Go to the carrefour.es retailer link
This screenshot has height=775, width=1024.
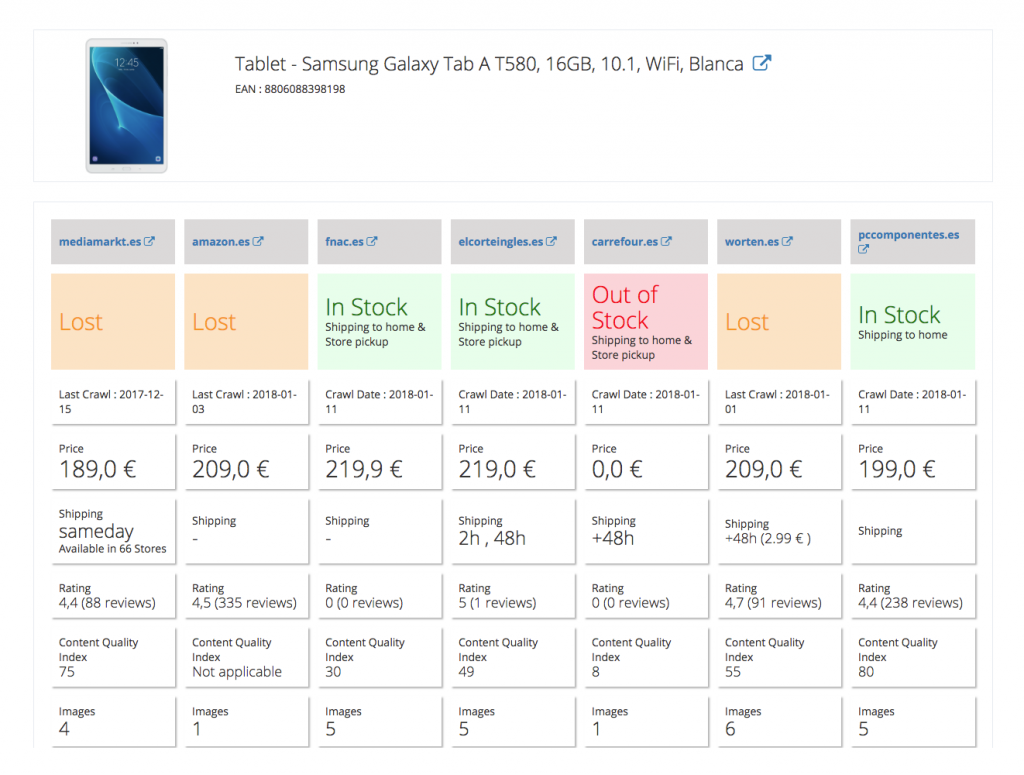624,242
